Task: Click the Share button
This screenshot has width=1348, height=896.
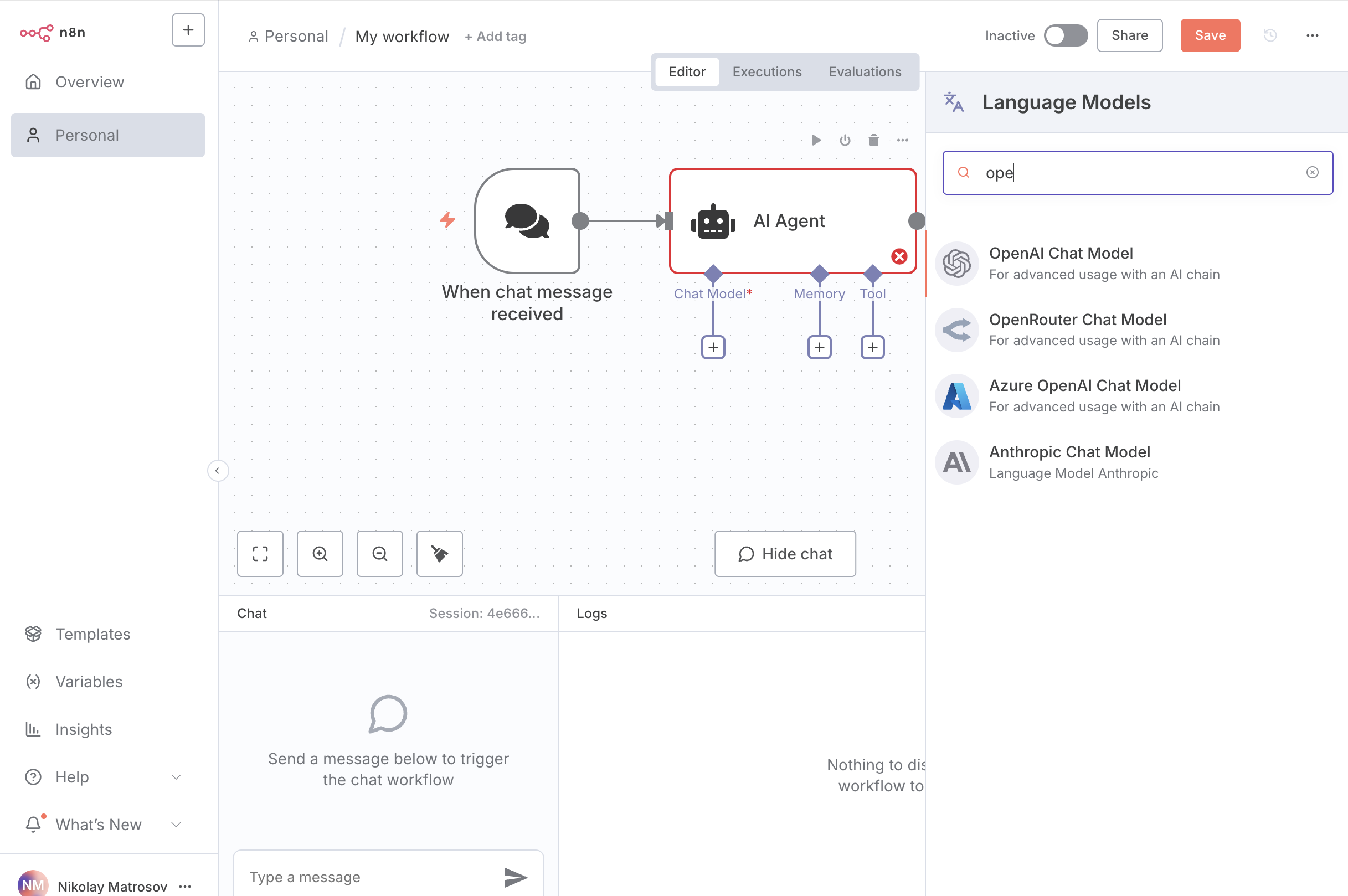Action: point(1129,35)
